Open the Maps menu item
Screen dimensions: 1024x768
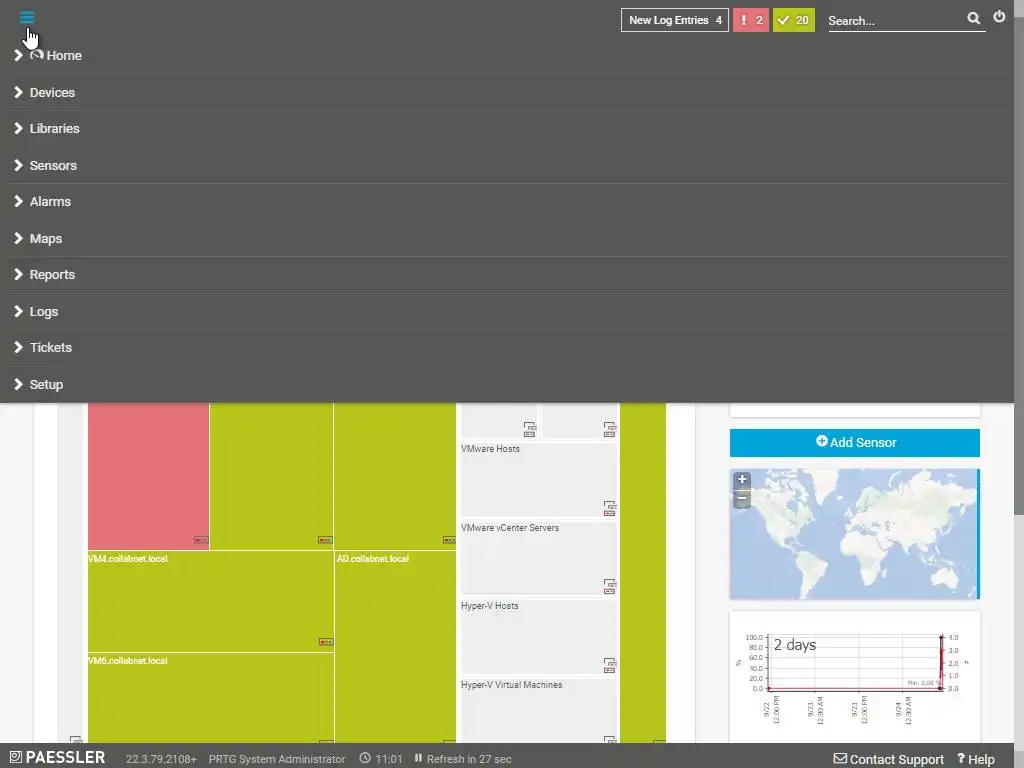pyautogui.click(x=46, y=239)
